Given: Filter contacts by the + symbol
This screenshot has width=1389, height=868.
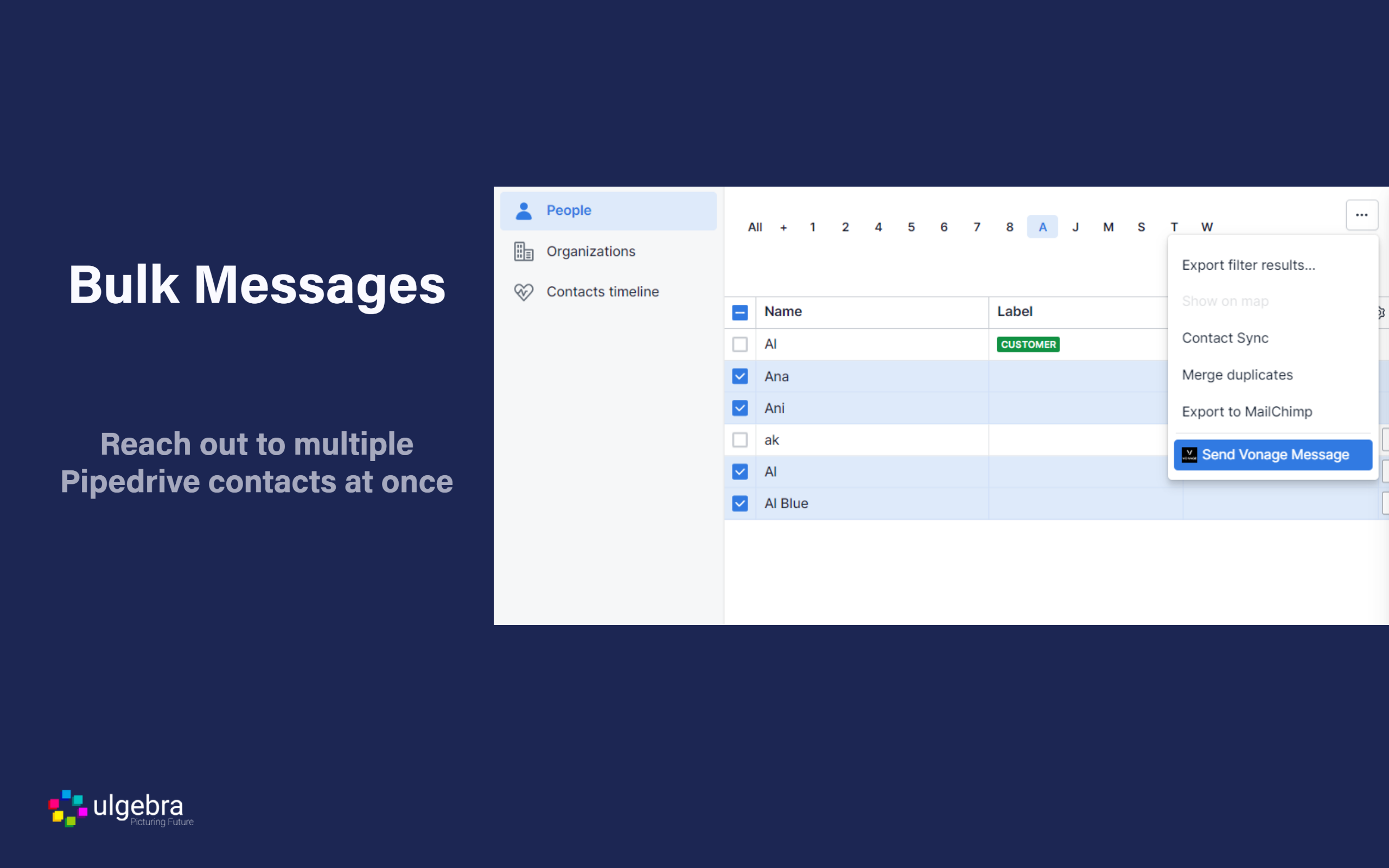Looking at the screenshot, I should pyautogui.click(x=783, y=227).
